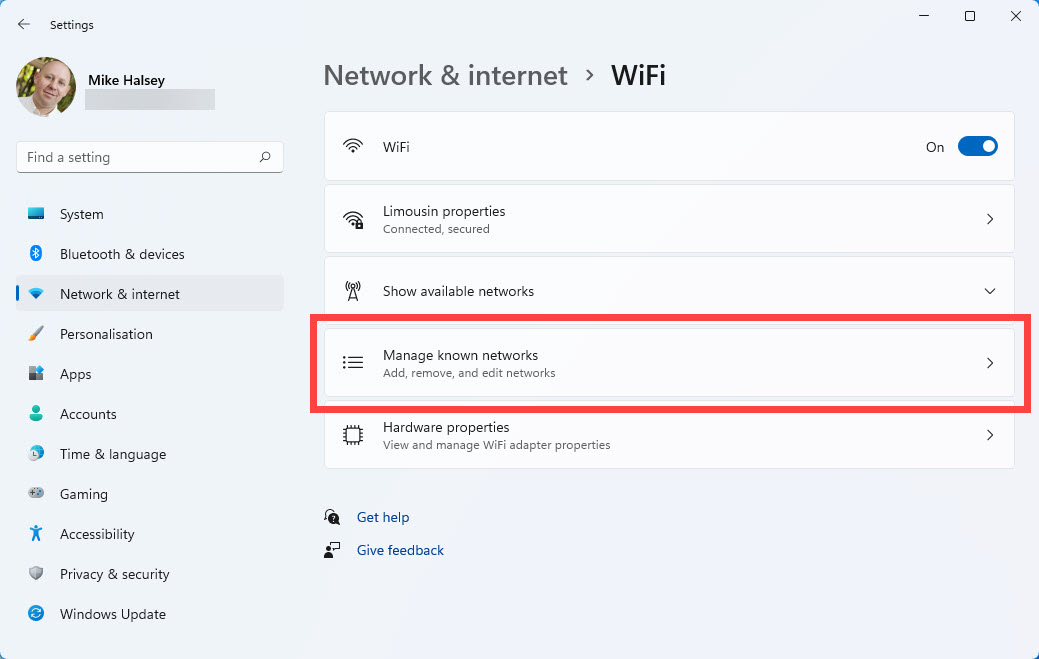
Task: Click the Gaming controller icon in sidebar
Action: [x=36, y=494]
